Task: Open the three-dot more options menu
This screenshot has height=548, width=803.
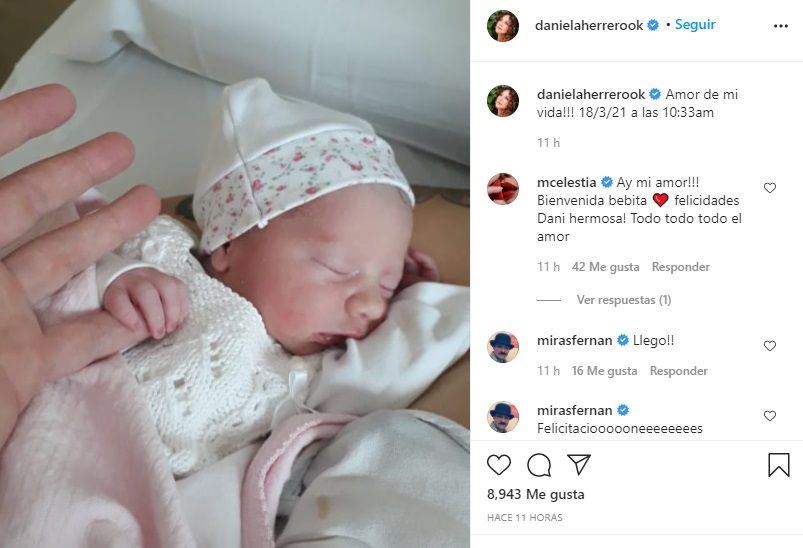Action: (780, 26)
